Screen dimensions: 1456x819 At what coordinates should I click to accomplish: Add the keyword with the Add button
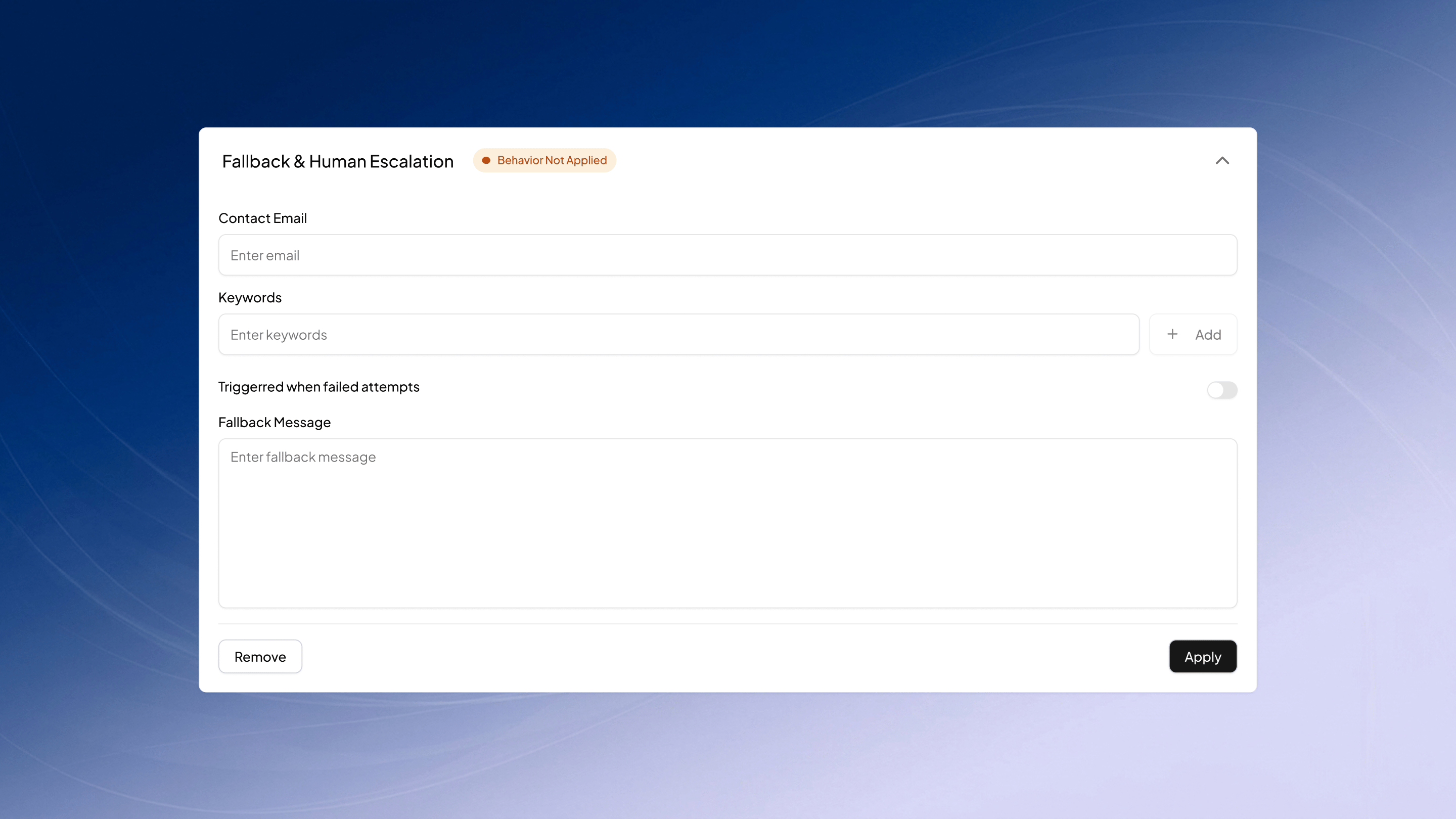(1193, 335)
